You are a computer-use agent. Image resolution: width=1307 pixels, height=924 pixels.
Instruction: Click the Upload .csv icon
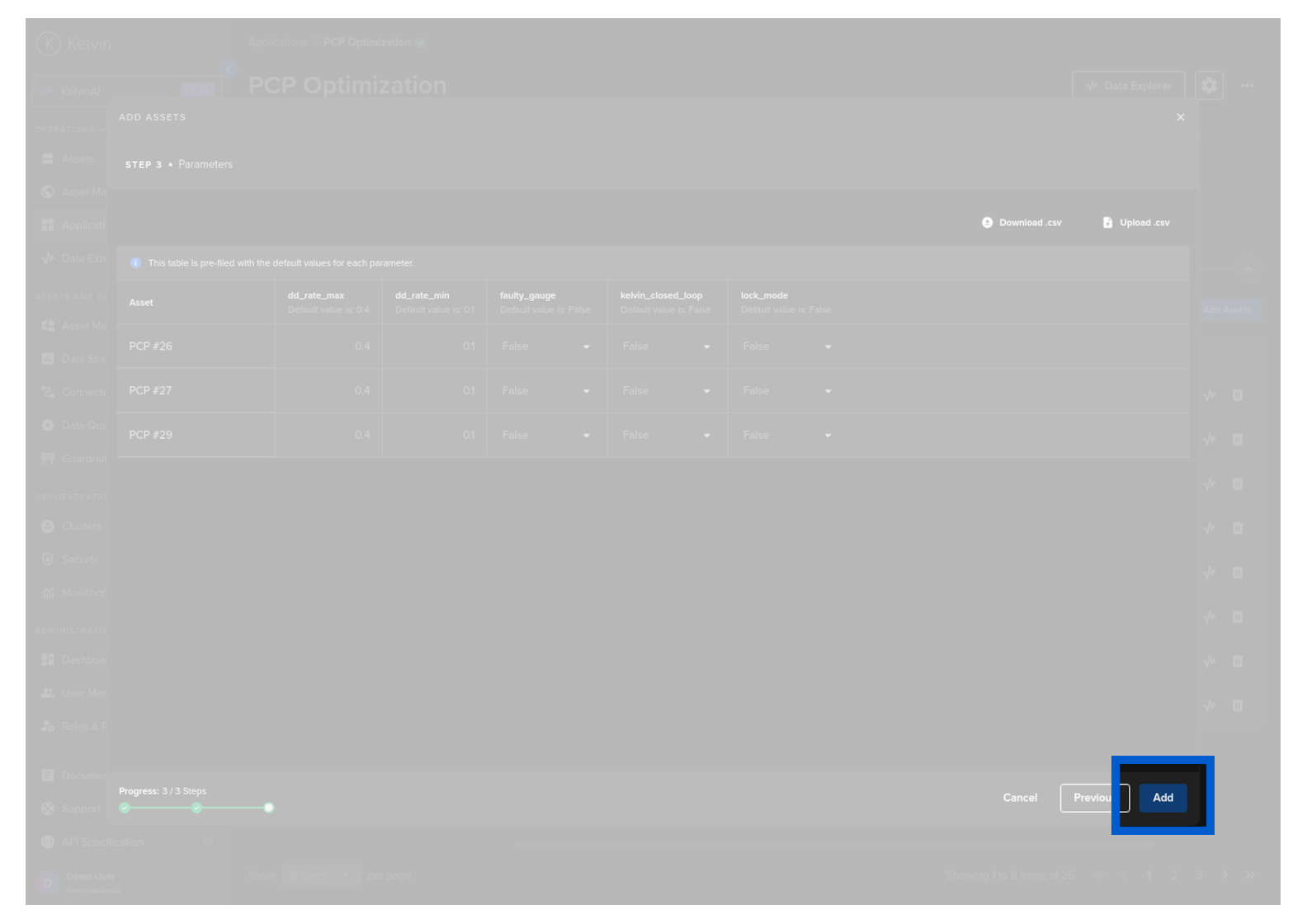pos(1107,223)
